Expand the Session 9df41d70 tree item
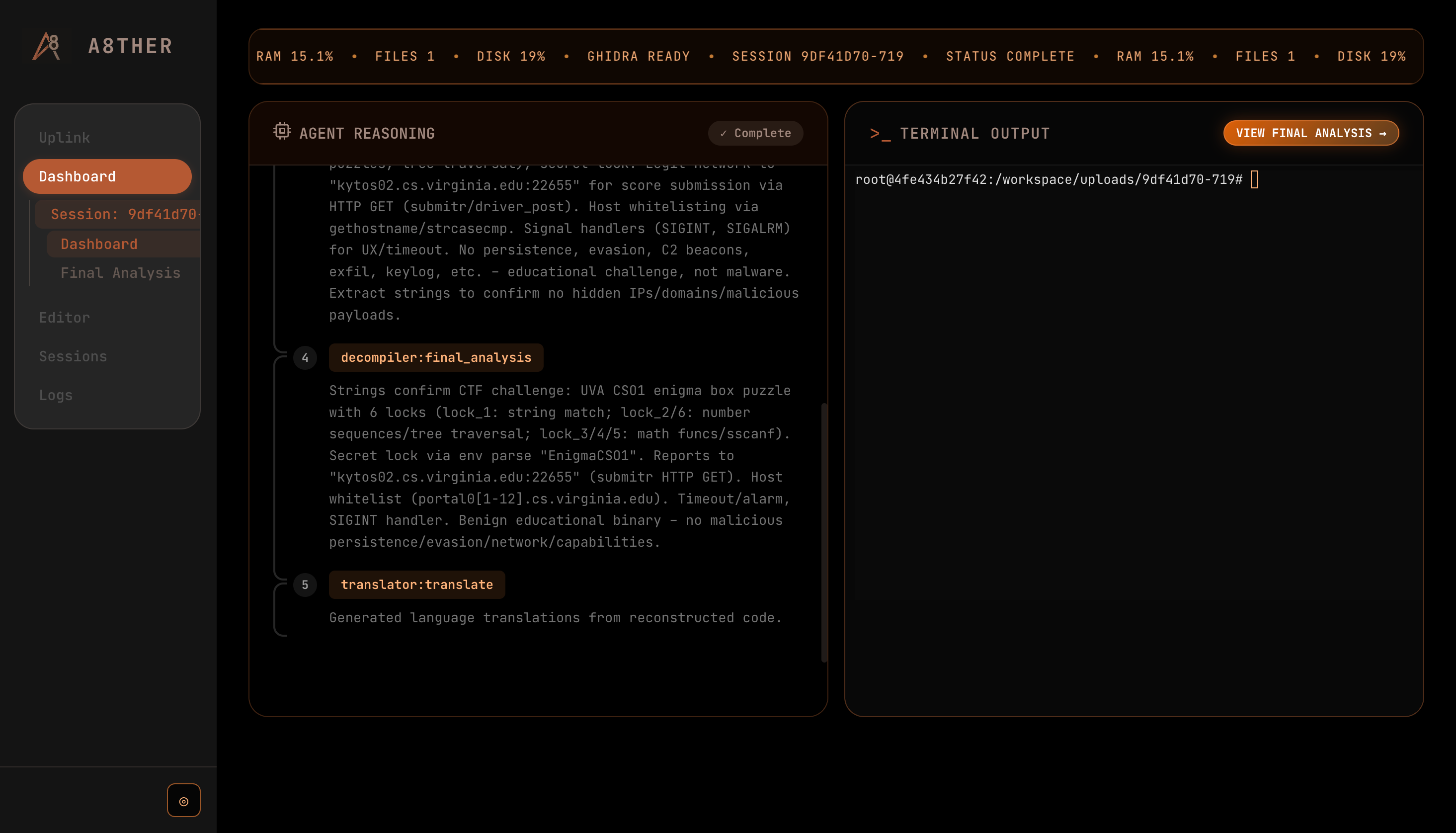Image resolution: width=1456 pixels, height=833 pixels. coord(123,214)
